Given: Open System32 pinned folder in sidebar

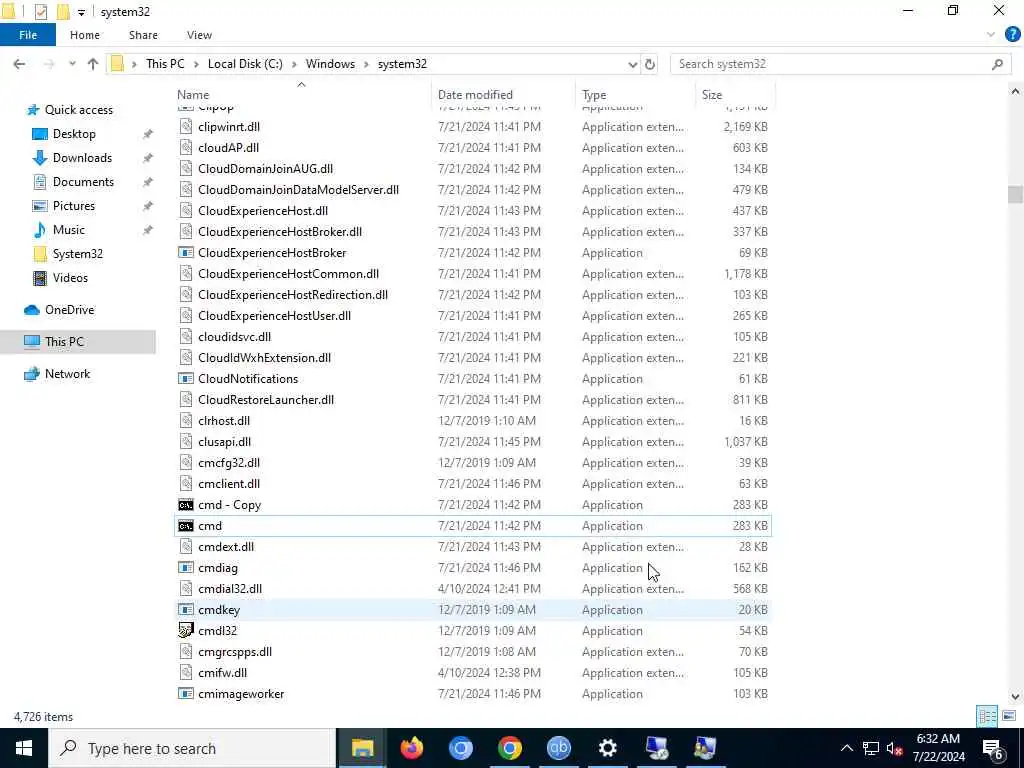Looking at the screenshot, I should click(x=77, y=254).
